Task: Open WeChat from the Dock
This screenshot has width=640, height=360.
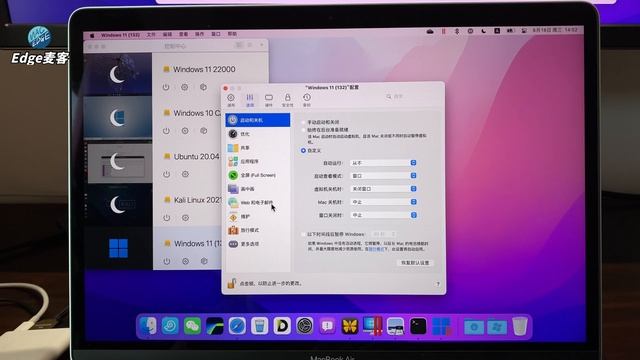Action: click(x=192, y=326)
